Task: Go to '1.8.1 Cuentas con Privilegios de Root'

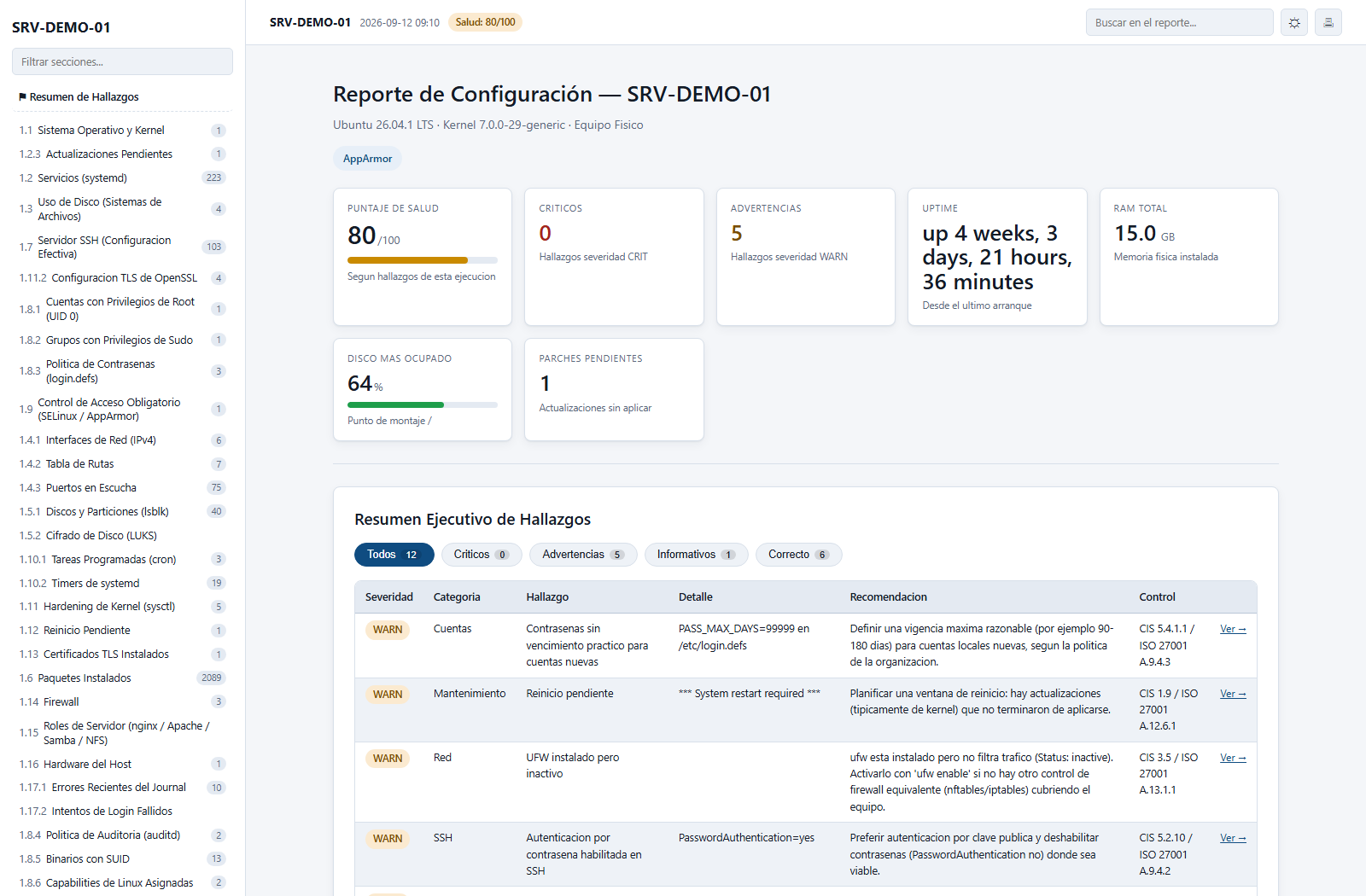Action: tap(122, 309)
